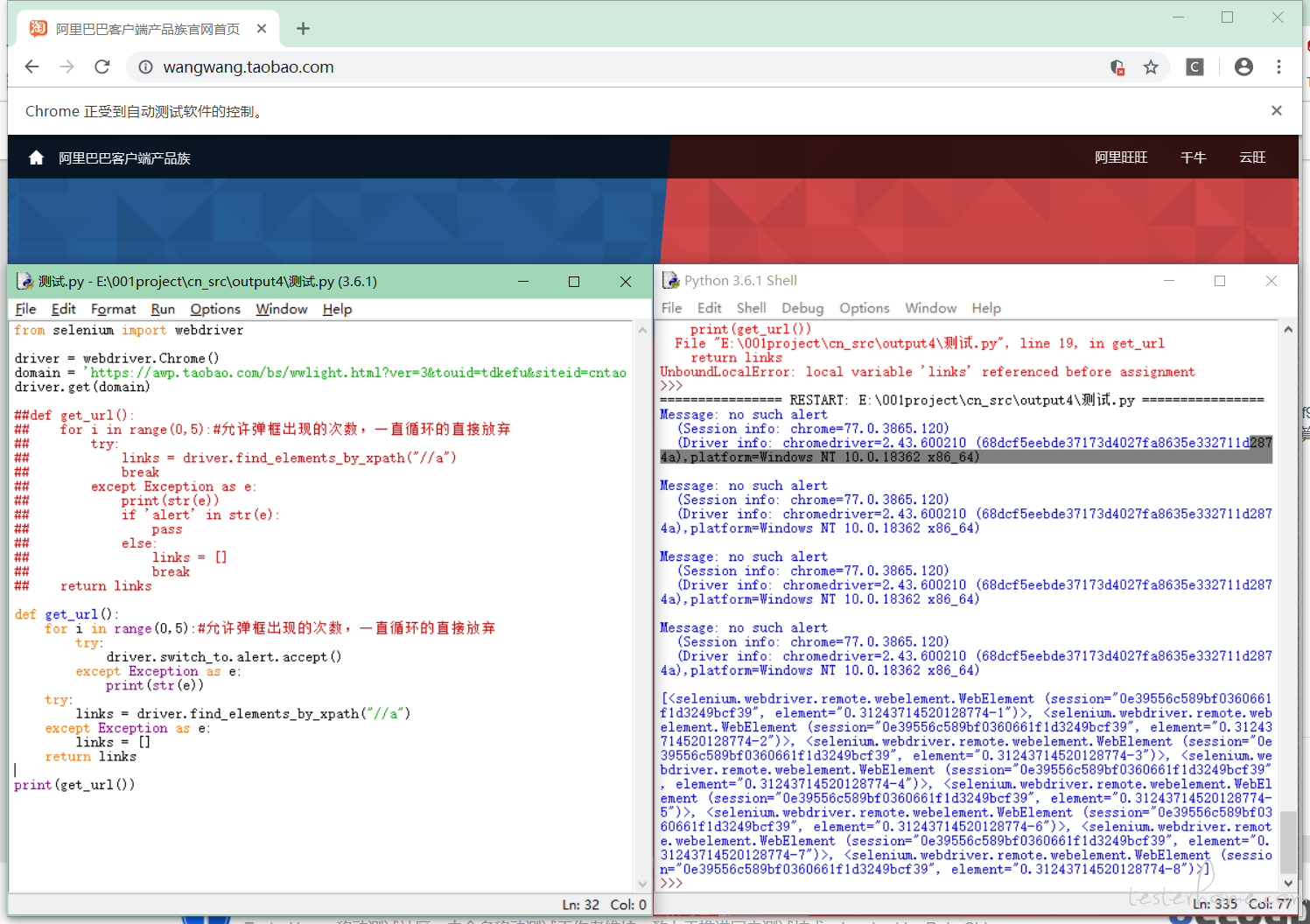
Task: Click 'driver.switch_to.alert.accept()' code line
Action: [224, 656]
